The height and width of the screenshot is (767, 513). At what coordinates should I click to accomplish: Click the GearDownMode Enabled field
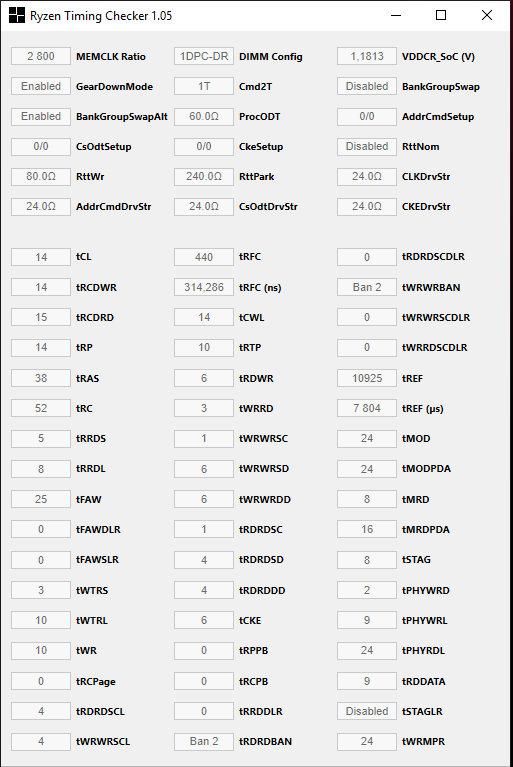tap(41, 86)
